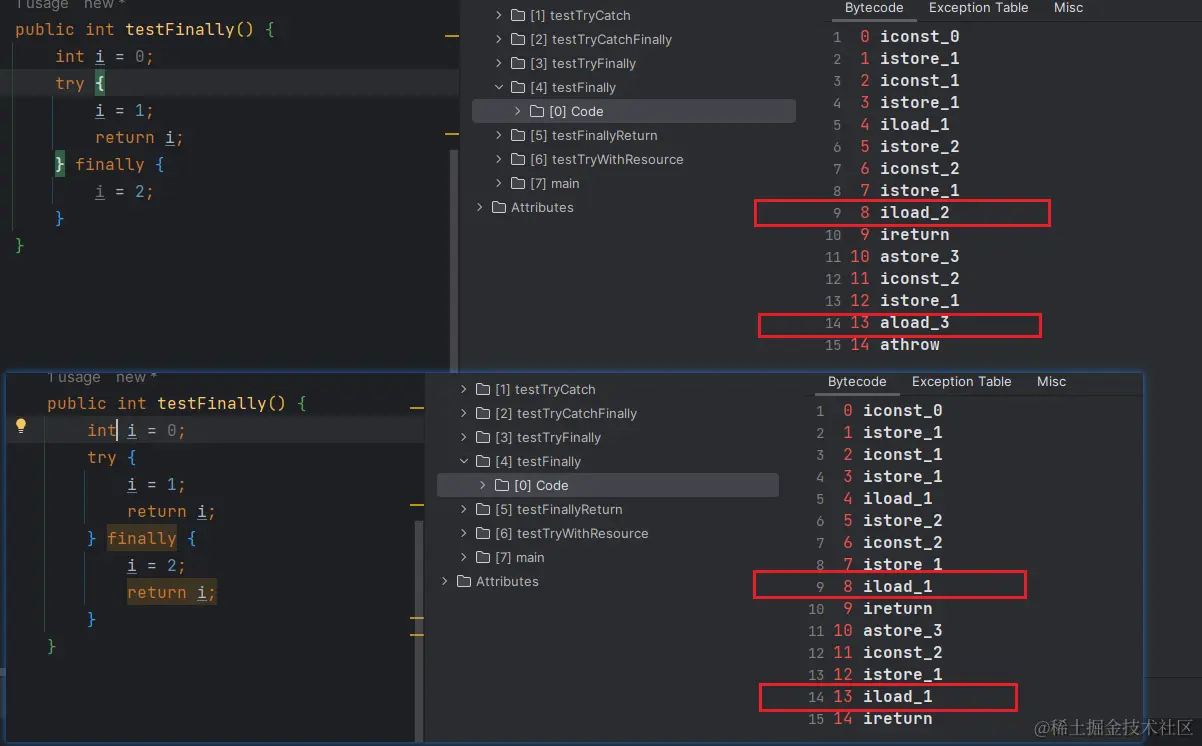Screen dimensions: 1202x746
Task: Select 'istore_2' at offset 5 in lower bytecode
Action: 903,521
